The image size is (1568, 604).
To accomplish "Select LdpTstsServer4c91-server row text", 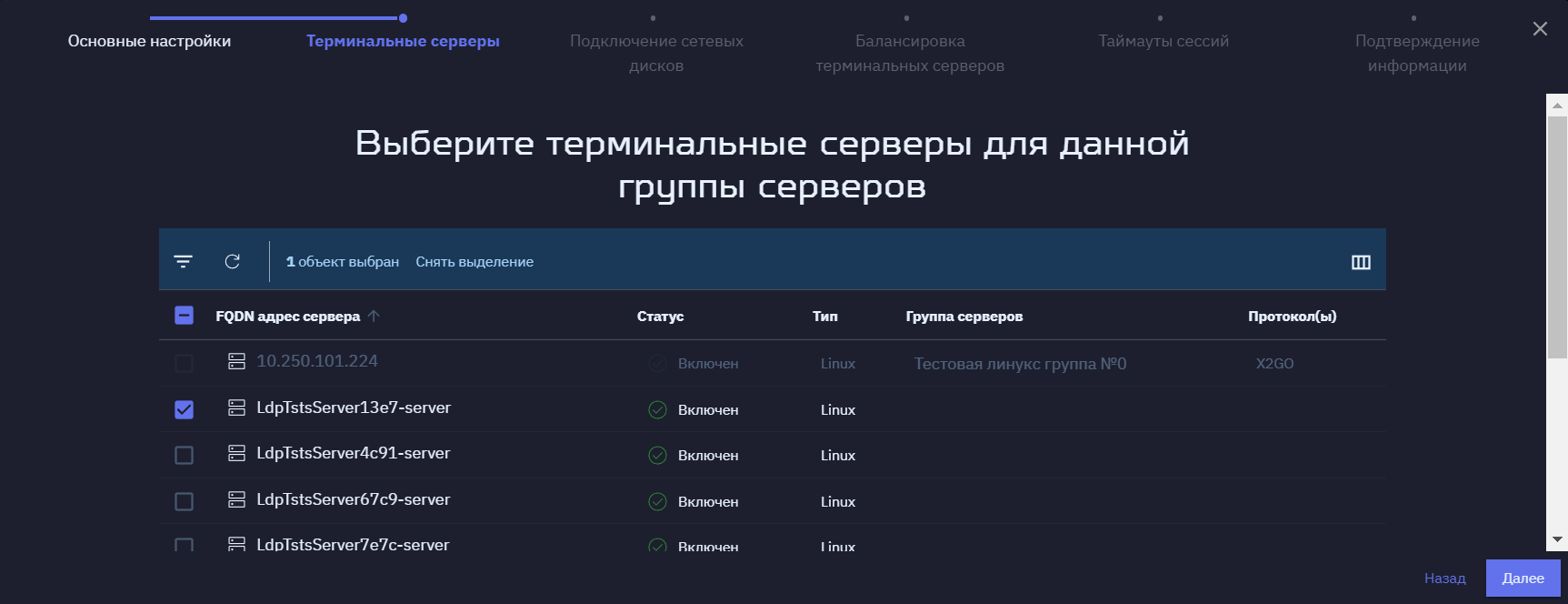I will (354, 453).
